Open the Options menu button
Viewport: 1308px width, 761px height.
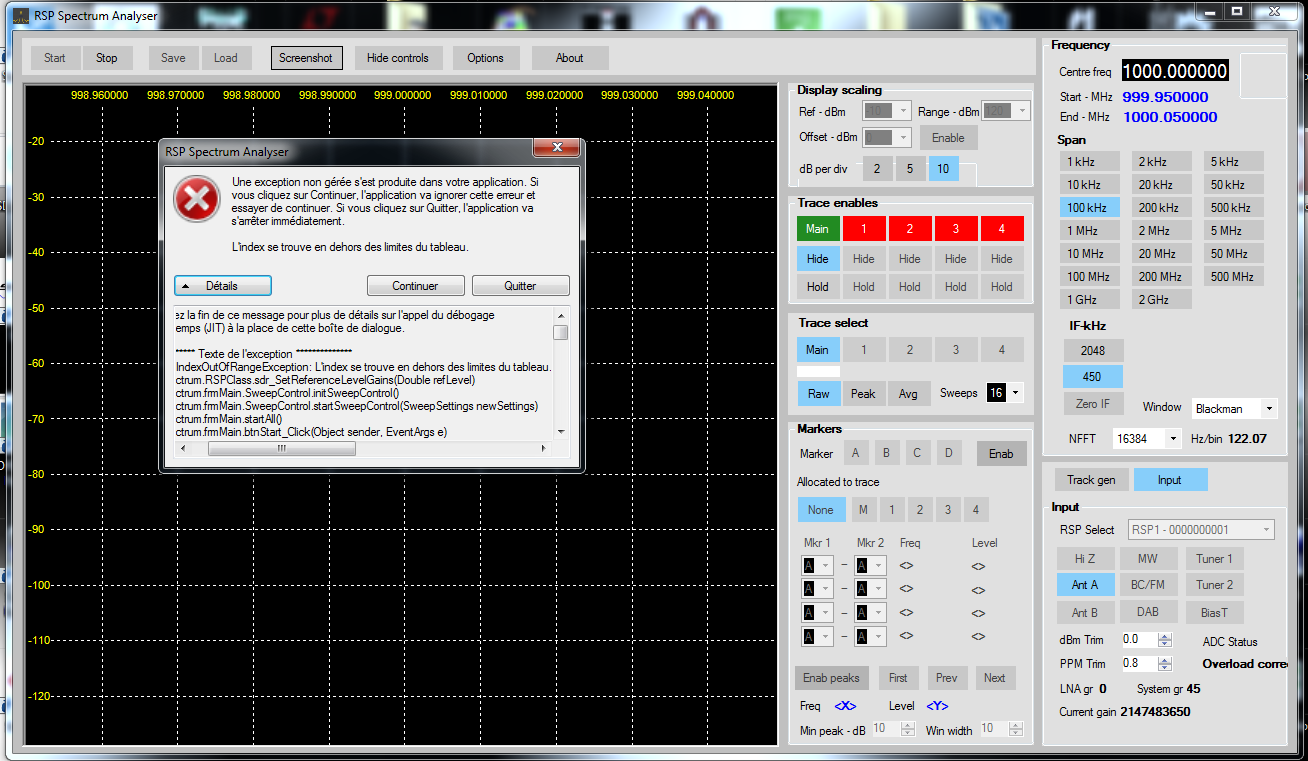(x=486, y=58)
